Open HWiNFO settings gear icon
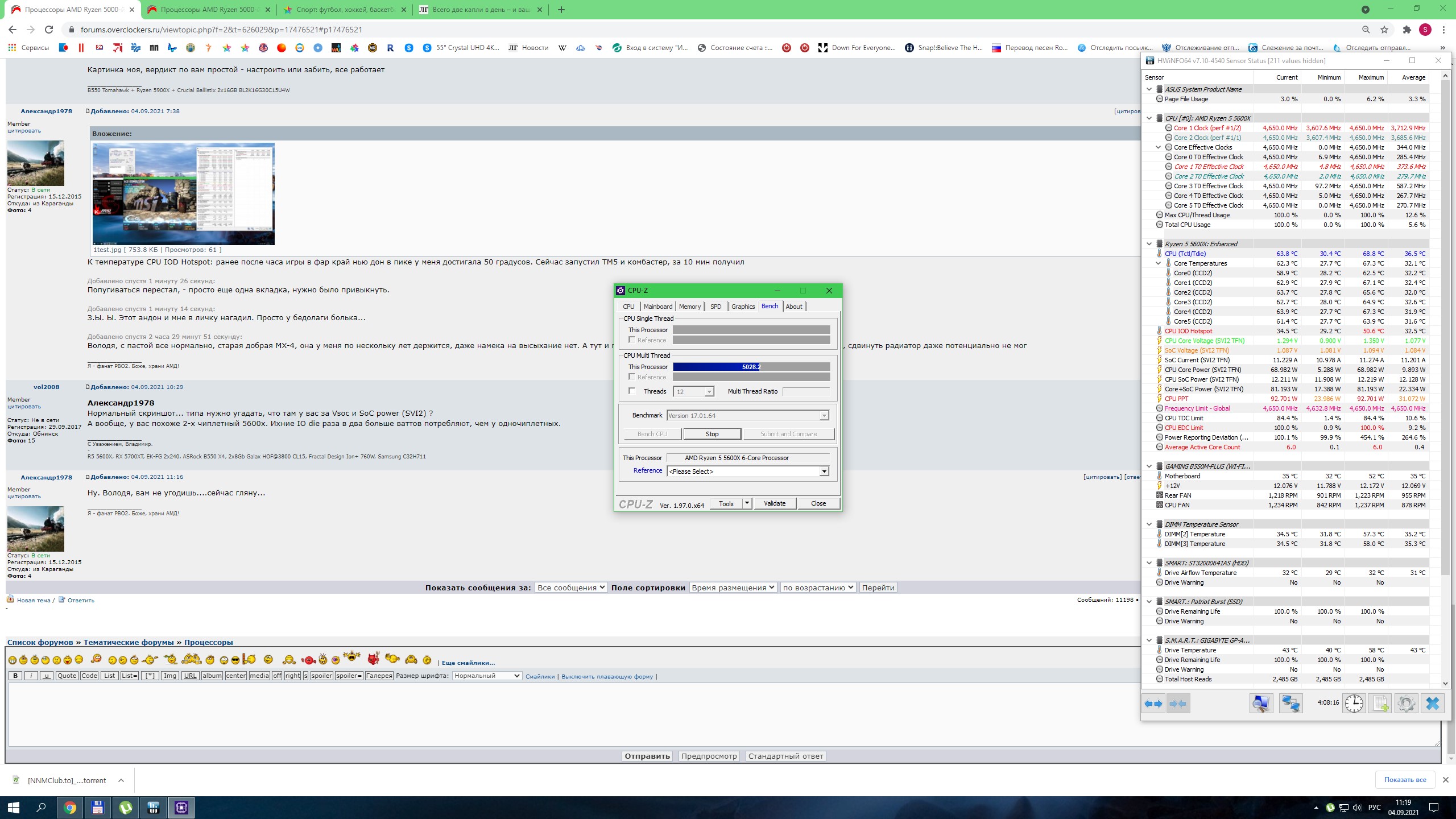This screenshot has height=819, width=1456. (x=1406, y=704)
